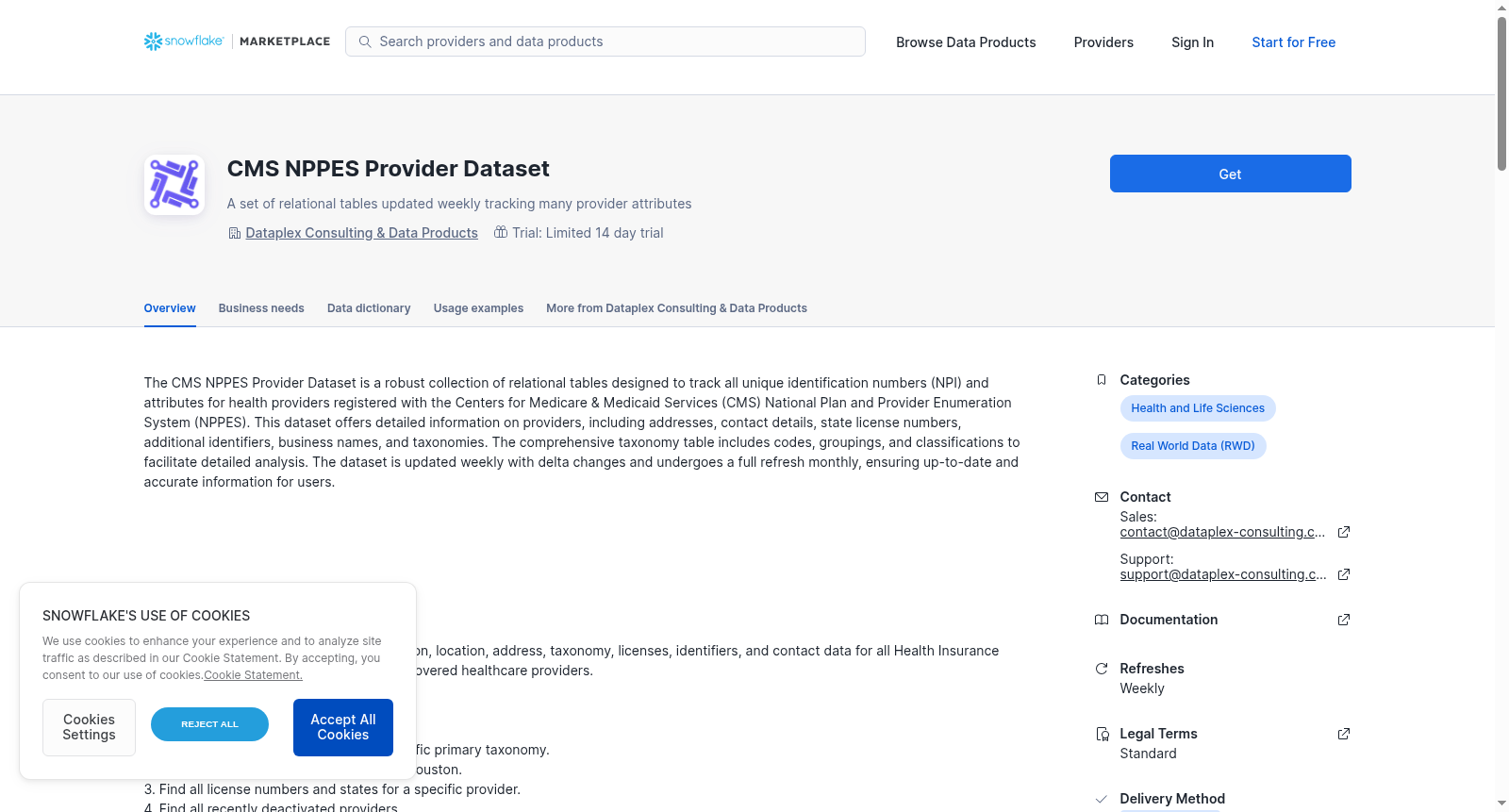Open the Data dictionary tab

pyautogui.click(x=369, y=308)
